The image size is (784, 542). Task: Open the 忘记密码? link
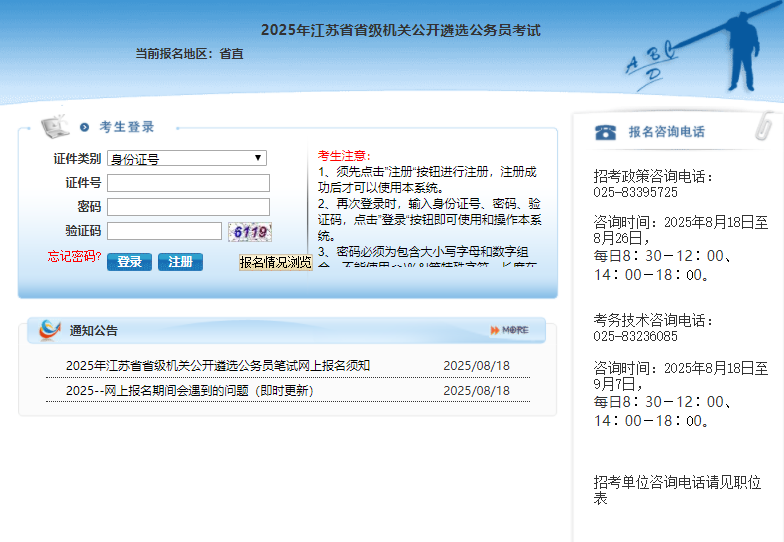[74, 257]
